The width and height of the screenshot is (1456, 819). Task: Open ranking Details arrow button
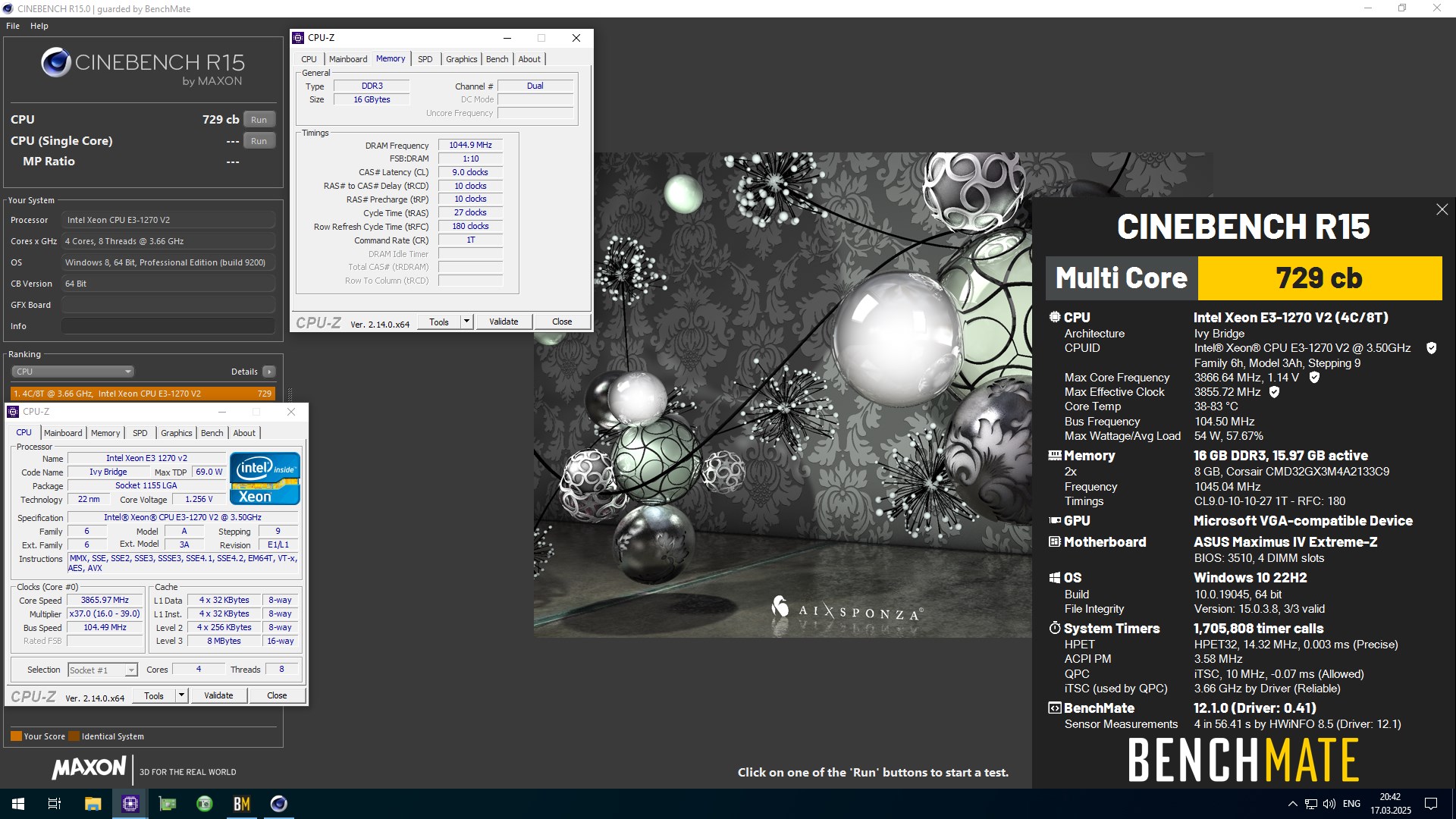[x=269, y=372]
